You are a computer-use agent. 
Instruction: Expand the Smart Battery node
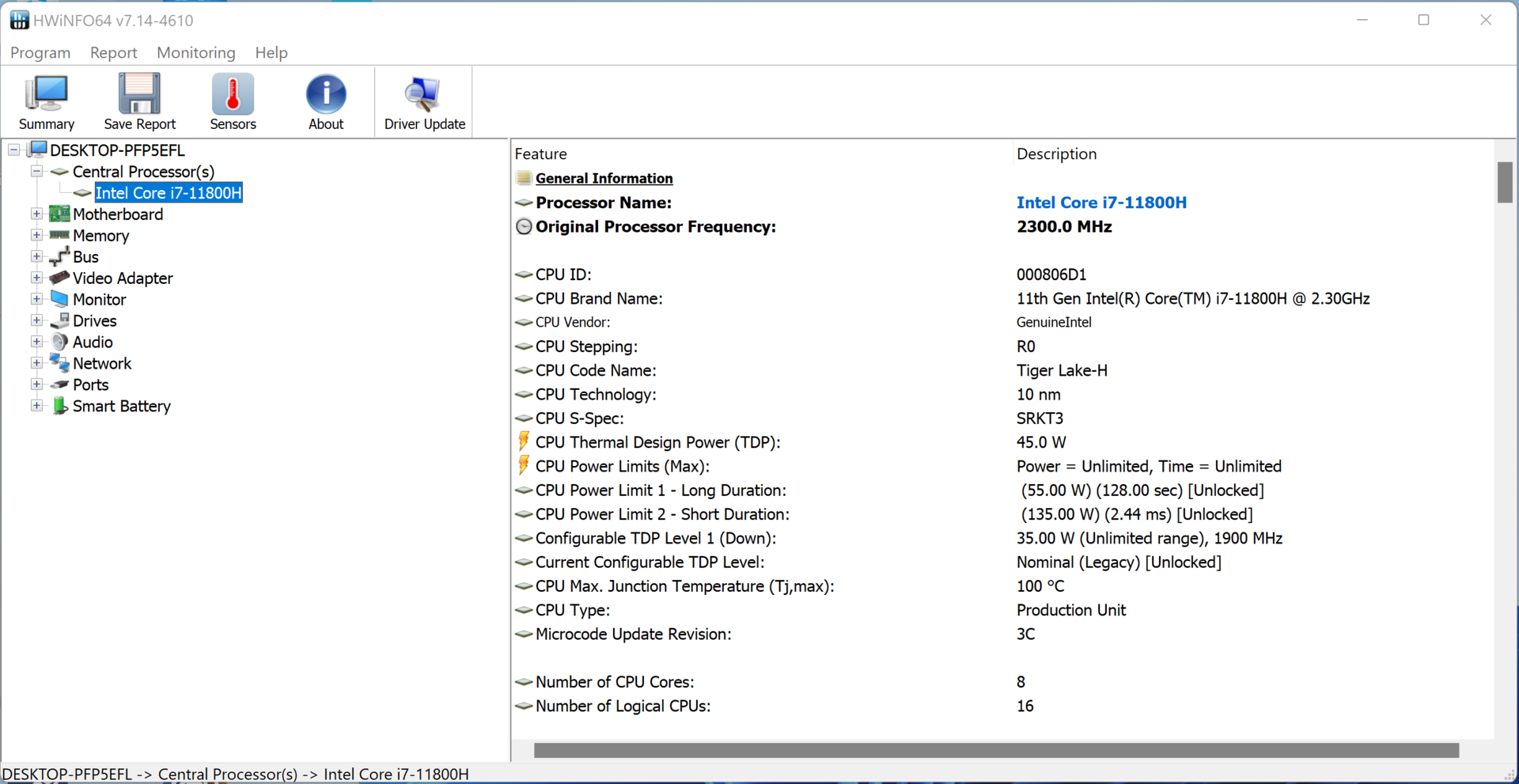(x=36, y=406)
